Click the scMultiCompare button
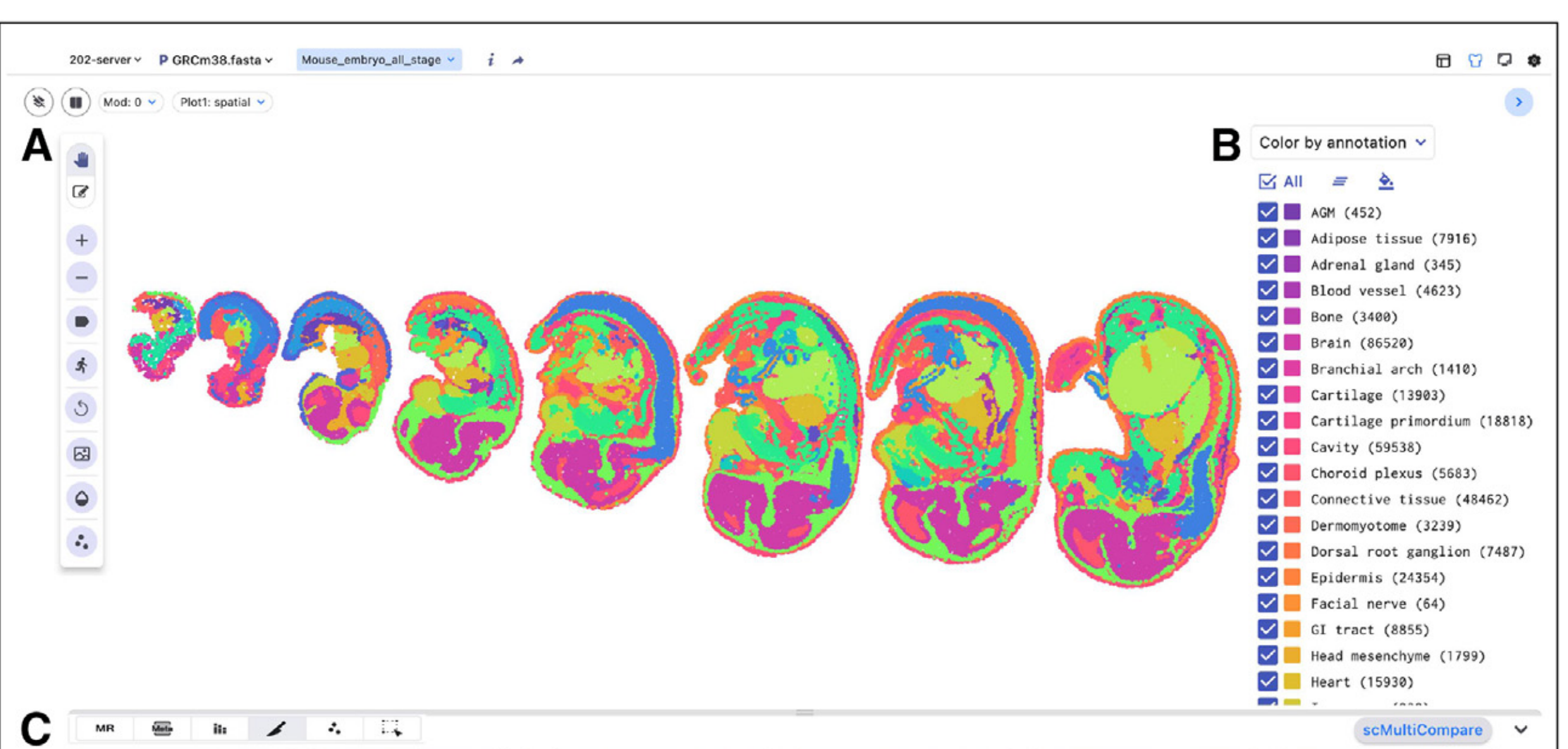 1422,730
